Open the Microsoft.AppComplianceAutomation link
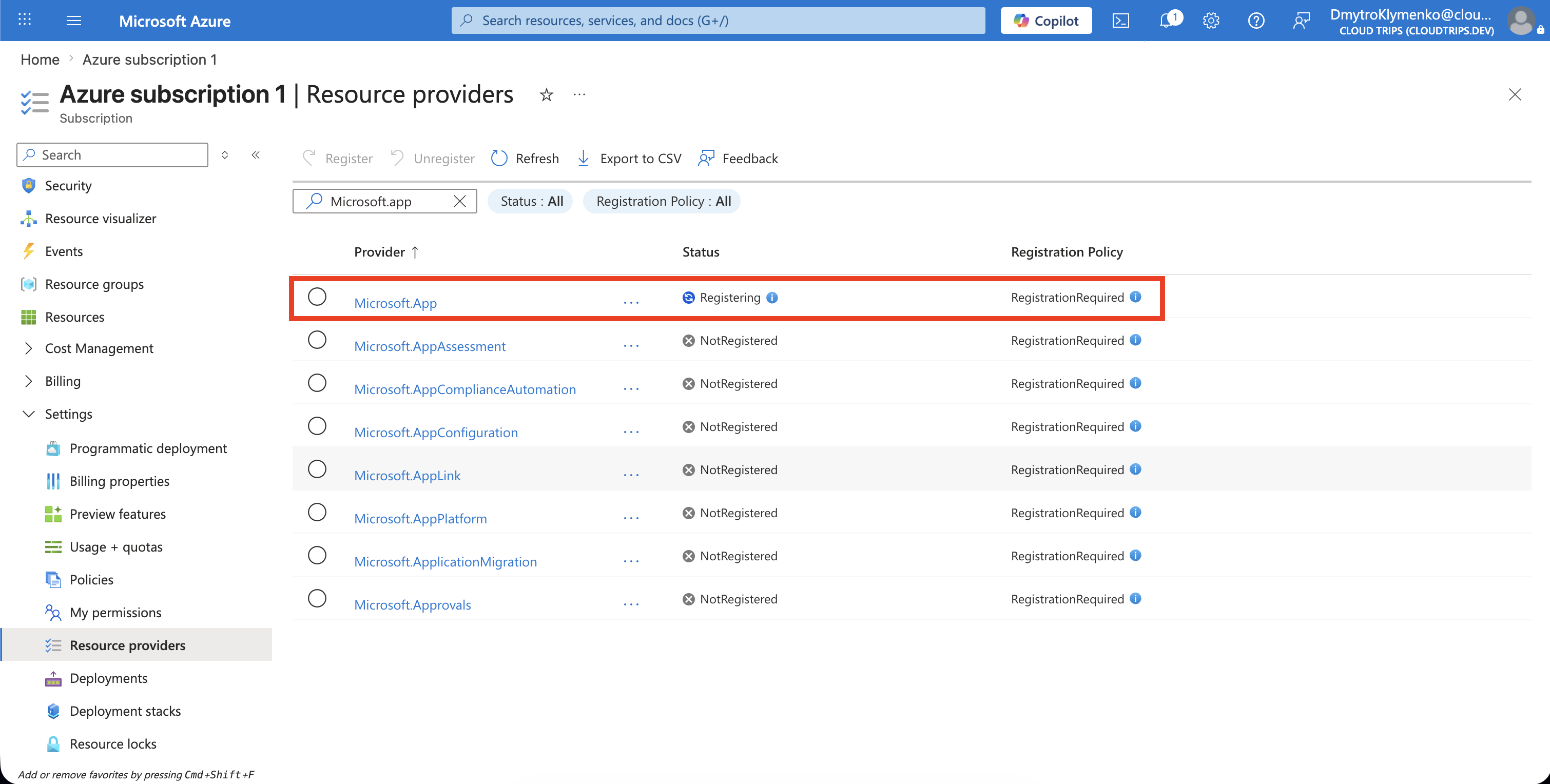The width and height of the screenshot is (1550, 784). tap(464, 389)
